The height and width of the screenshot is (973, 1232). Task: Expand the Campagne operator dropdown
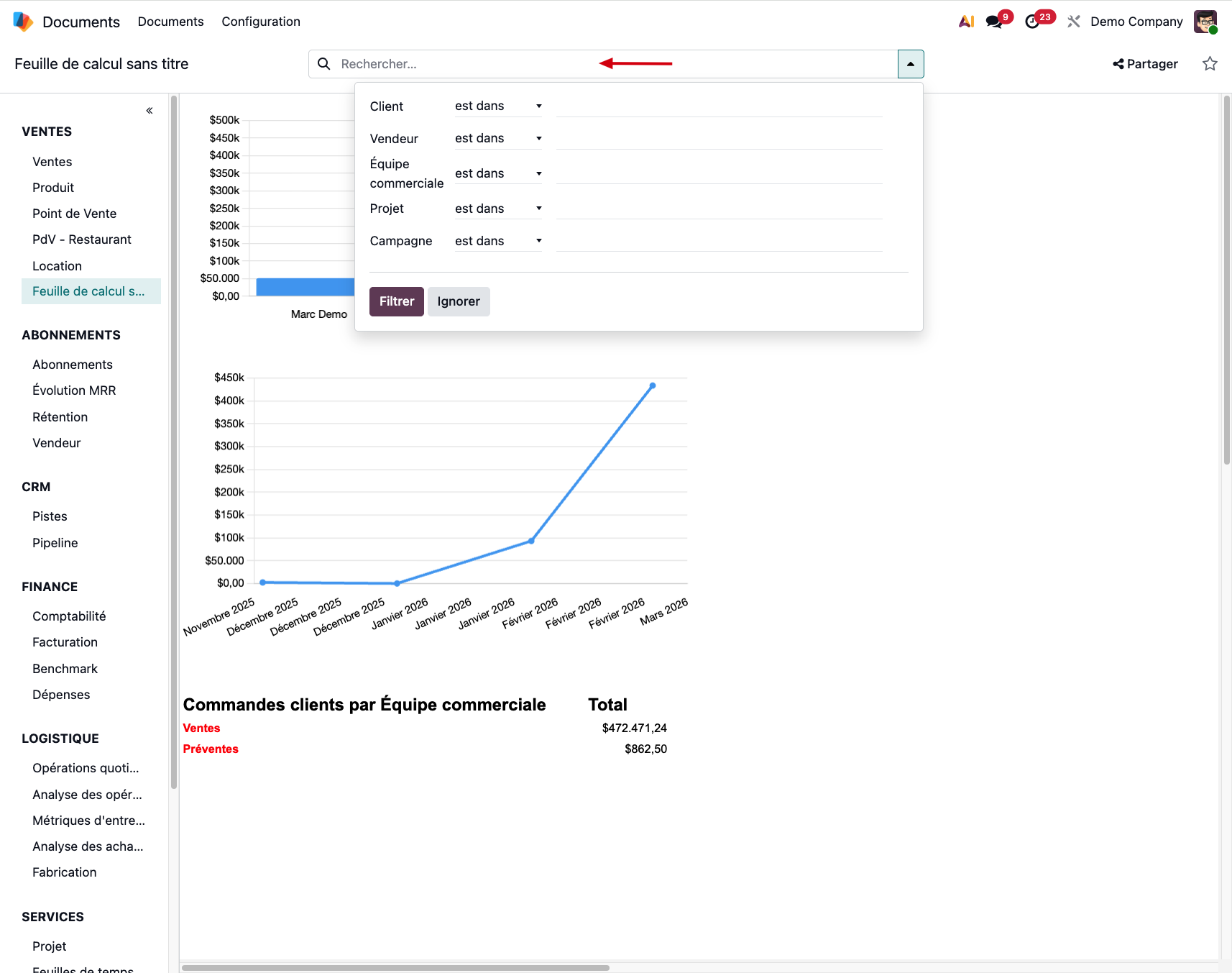497,242
